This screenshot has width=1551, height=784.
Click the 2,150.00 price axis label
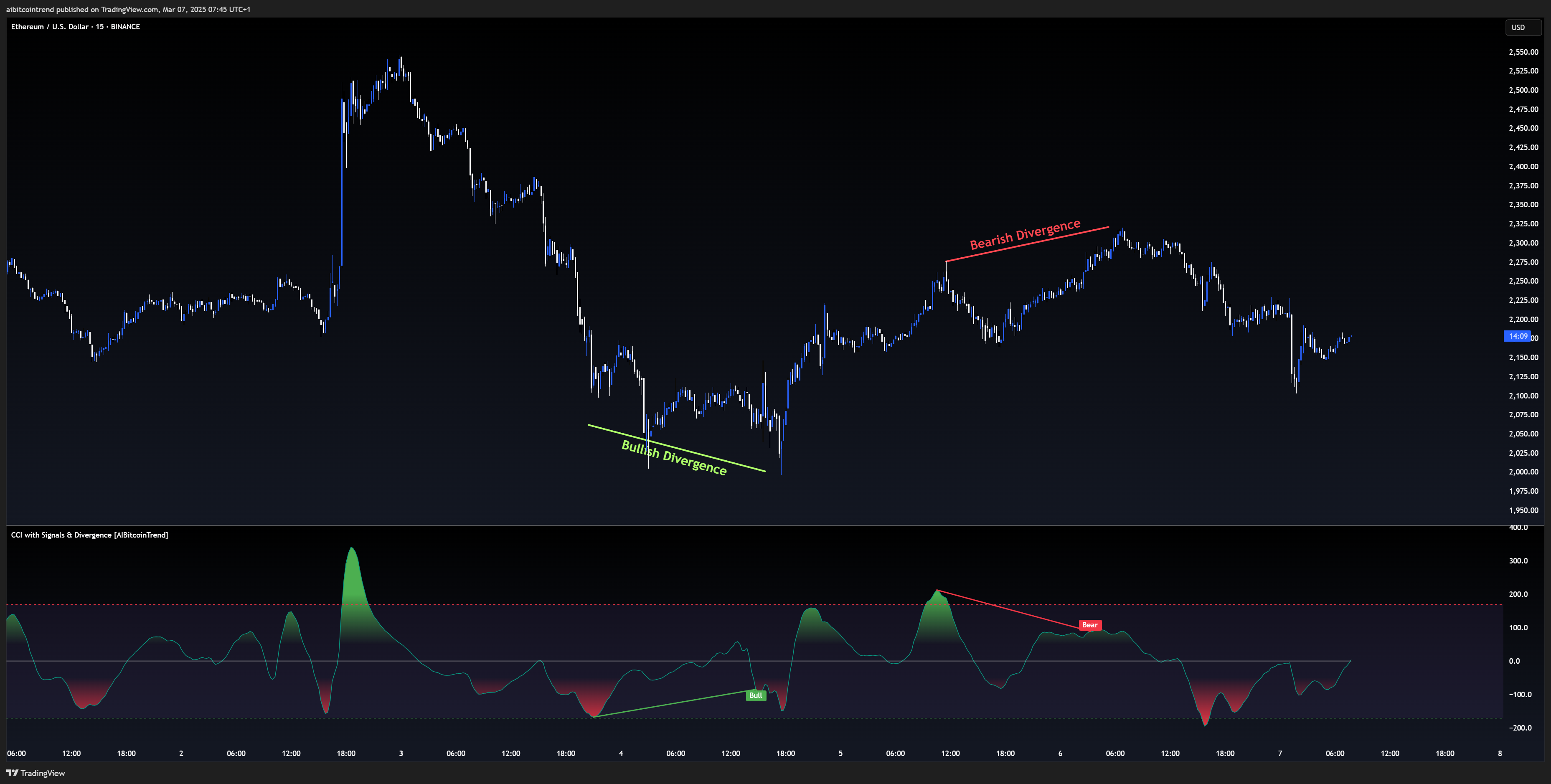(1523, 358)
